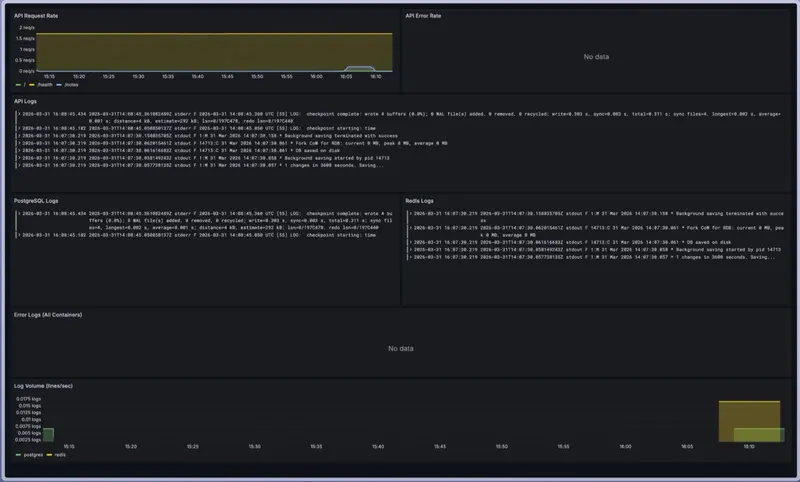
Task: Open the 'Log Volume (lines/sec)' panel title
Action: [43, 386]
